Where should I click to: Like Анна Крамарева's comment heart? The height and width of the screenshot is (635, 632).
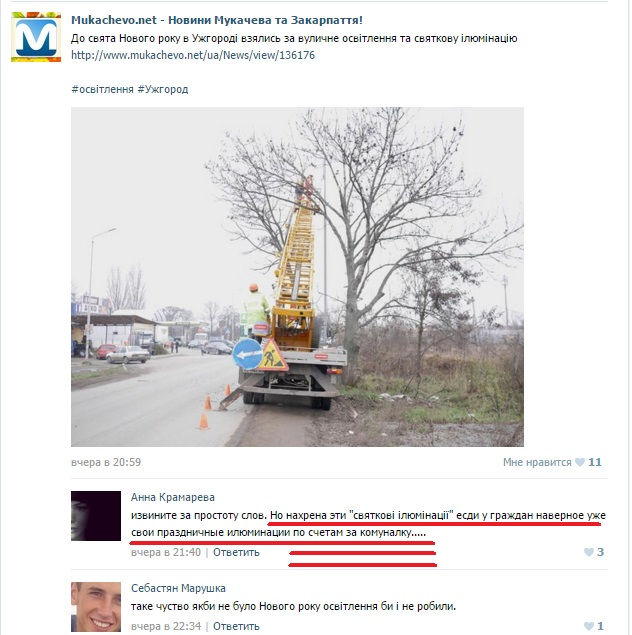[x=589, y=552]
